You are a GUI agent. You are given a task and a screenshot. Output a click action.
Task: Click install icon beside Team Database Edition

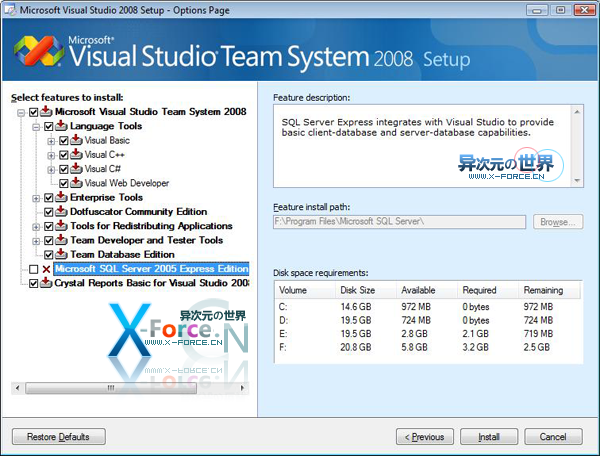[61, 254]
